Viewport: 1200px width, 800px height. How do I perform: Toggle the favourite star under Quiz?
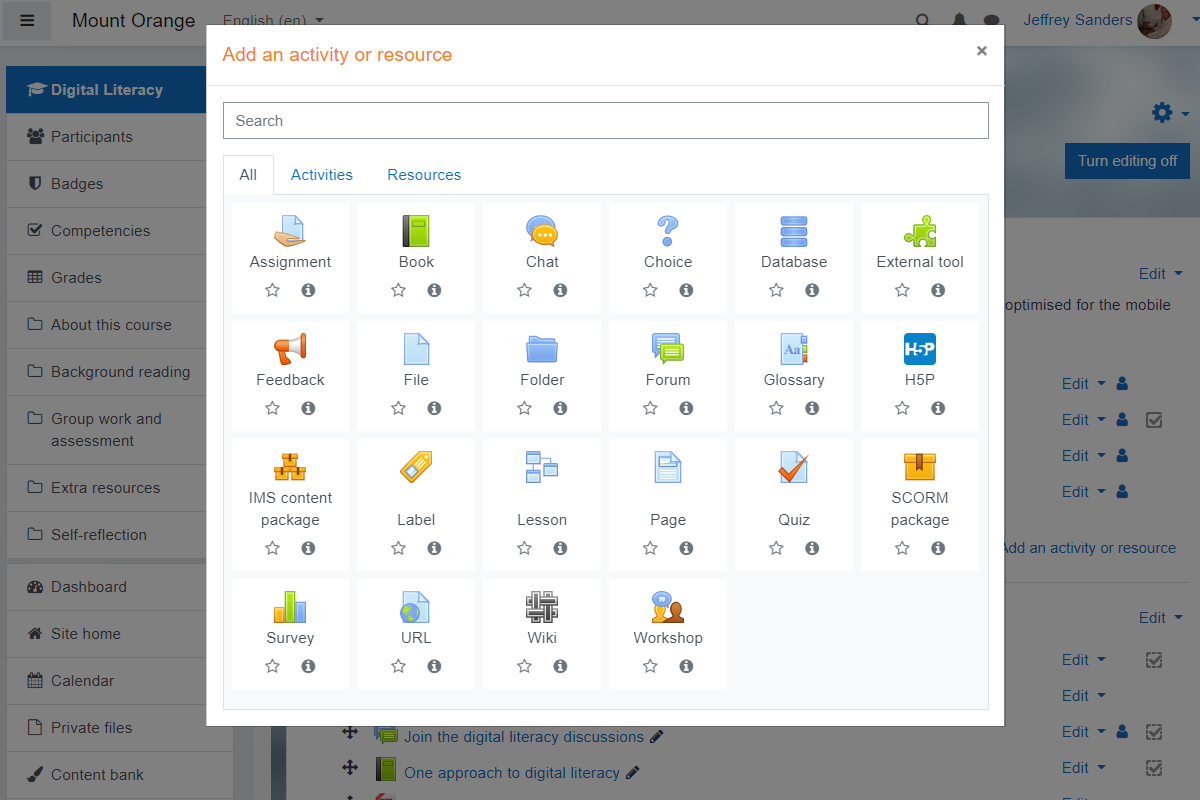tap(775, 548)
